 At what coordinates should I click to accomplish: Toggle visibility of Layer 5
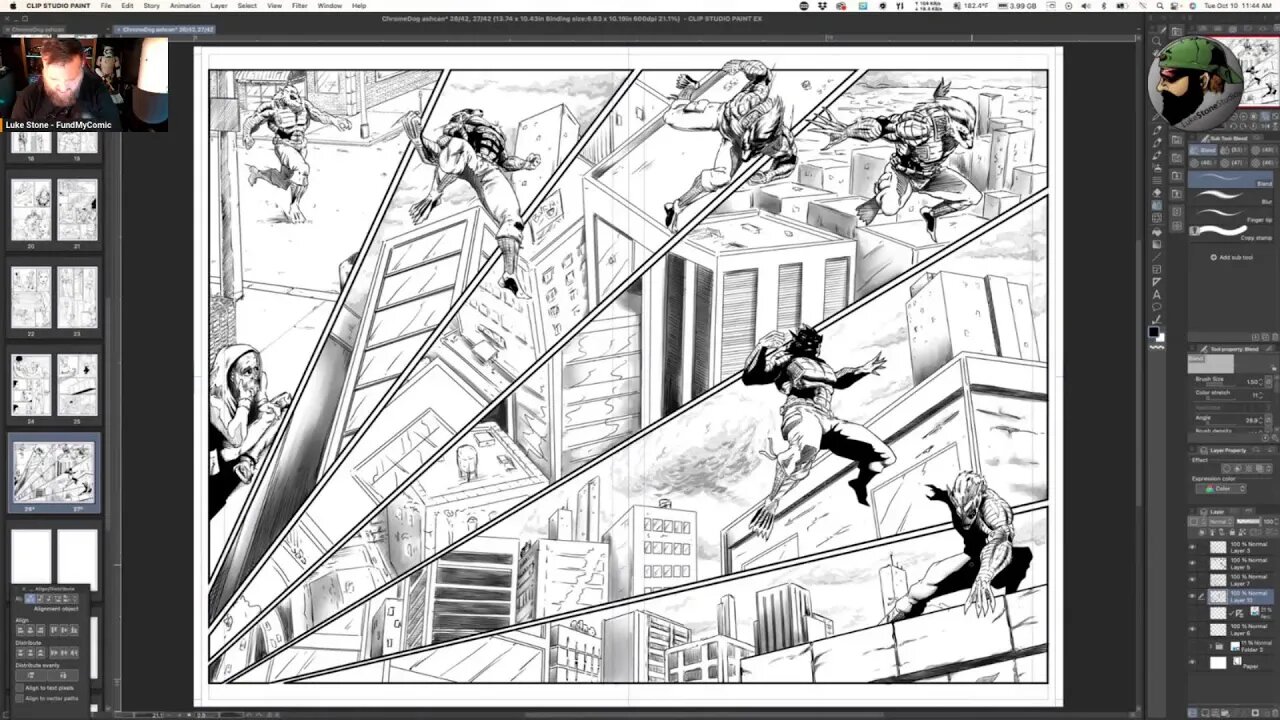point(1191,563)
